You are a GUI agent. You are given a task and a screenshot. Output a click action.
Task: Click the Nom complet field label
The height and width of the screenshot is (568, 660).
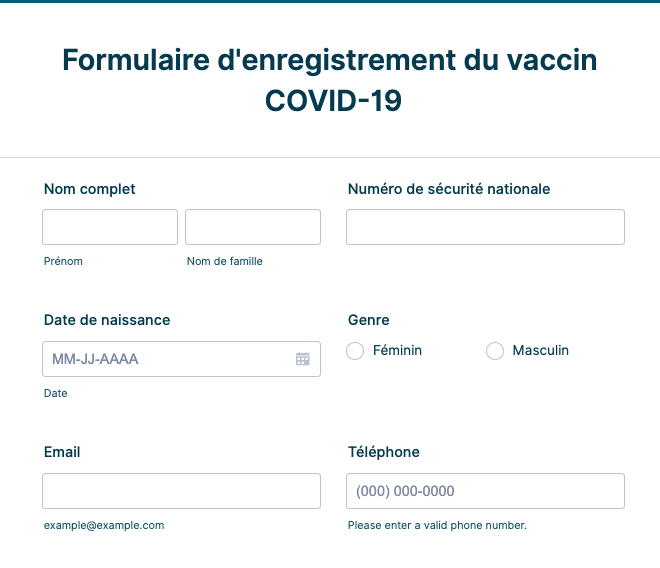(x=90, y=189)
